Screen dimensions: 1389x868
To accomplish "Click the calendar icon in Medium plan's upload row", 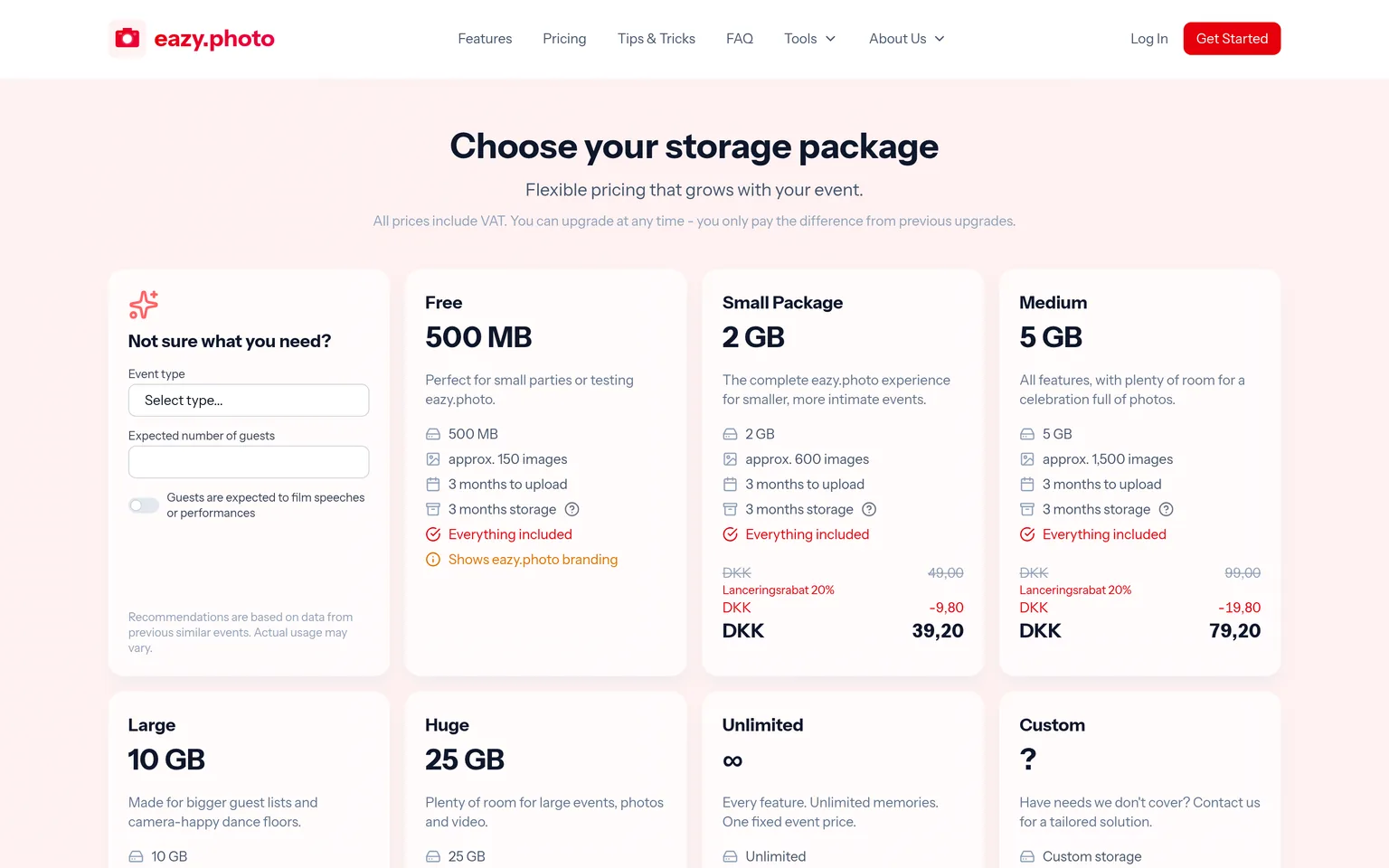I will tap(1027, 485).
